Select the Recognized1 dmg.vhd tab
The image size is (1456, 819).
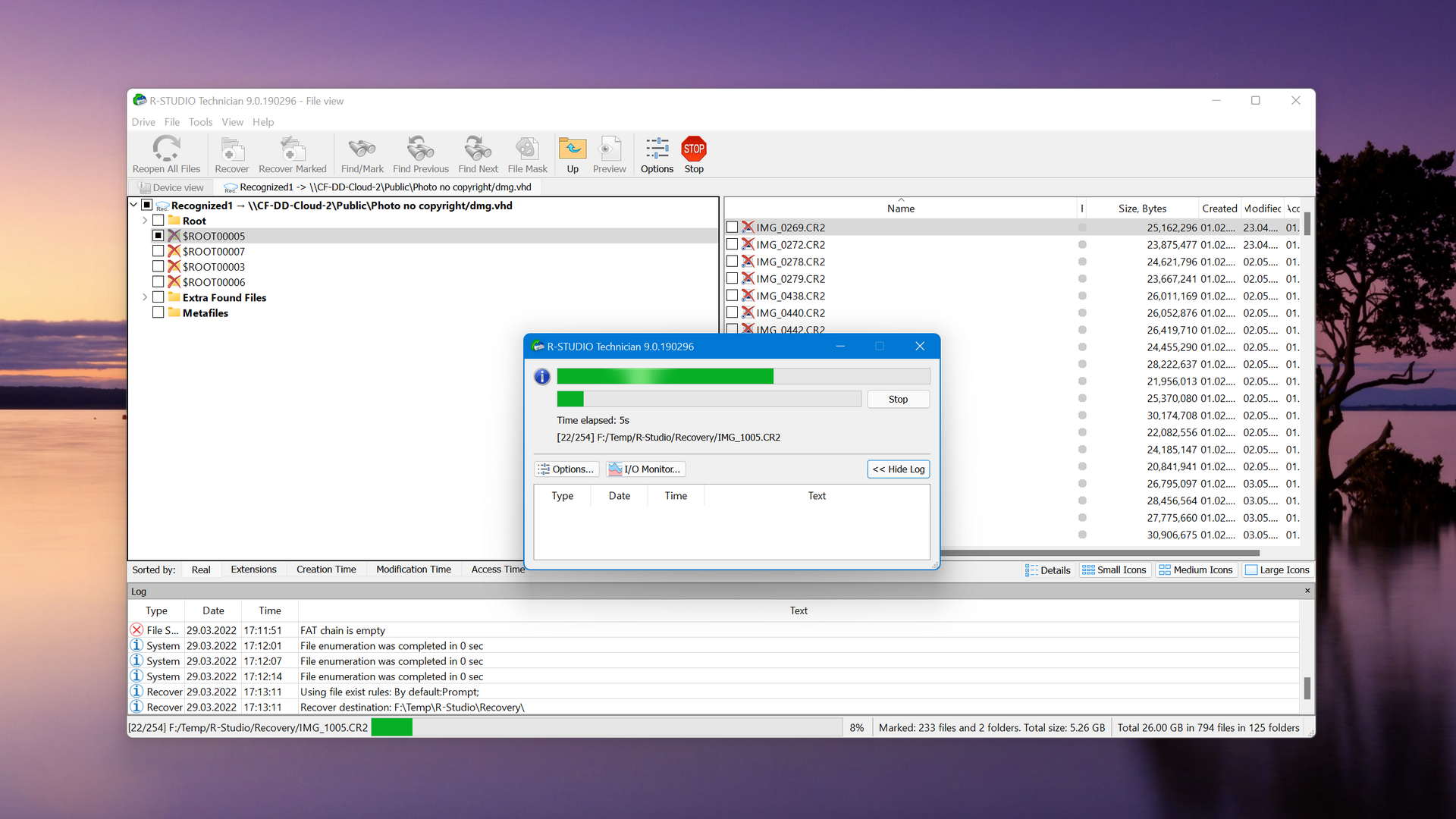click(x=377, y=187)
